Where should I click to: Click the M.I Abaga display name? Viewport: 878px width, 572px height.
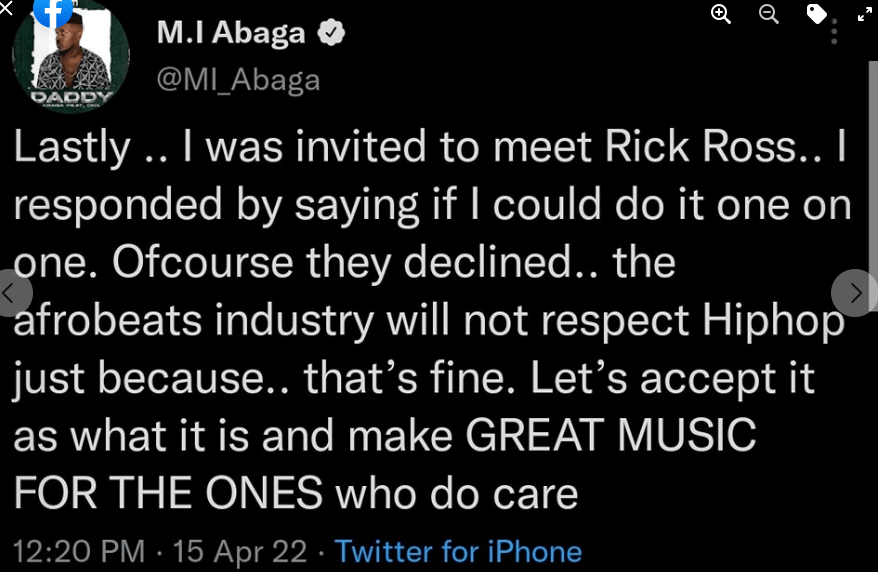(231, 34)
